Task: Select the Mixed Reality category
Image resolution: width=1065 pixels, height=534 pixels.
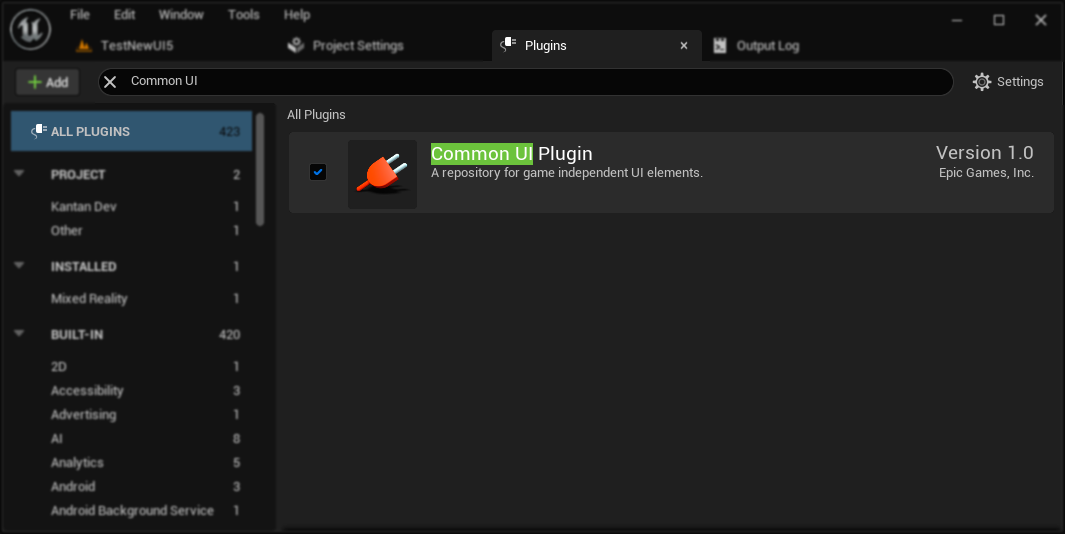Action: [132, 298]
